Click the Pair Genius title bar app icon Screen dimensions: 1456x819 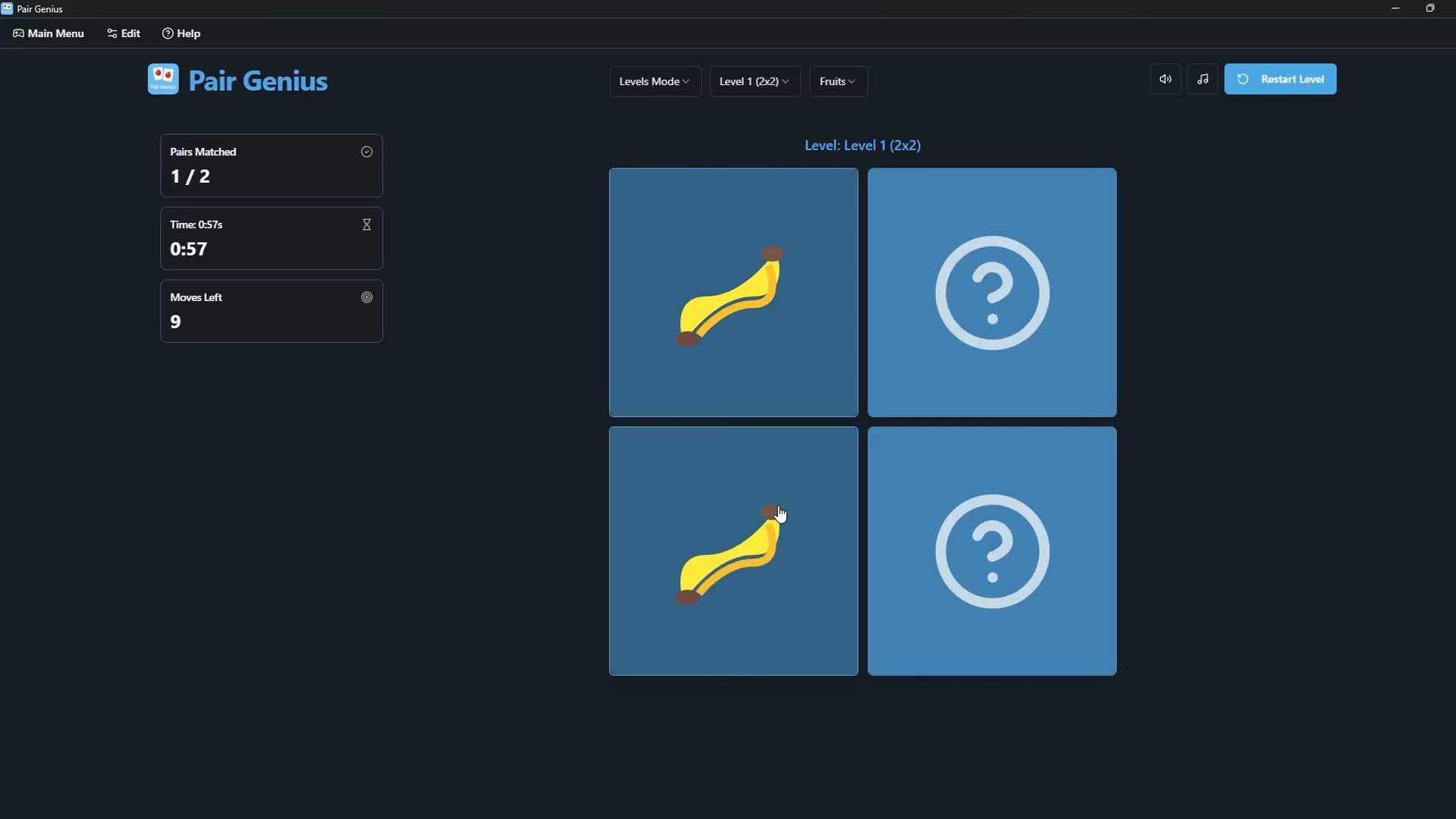click(7, 8)
